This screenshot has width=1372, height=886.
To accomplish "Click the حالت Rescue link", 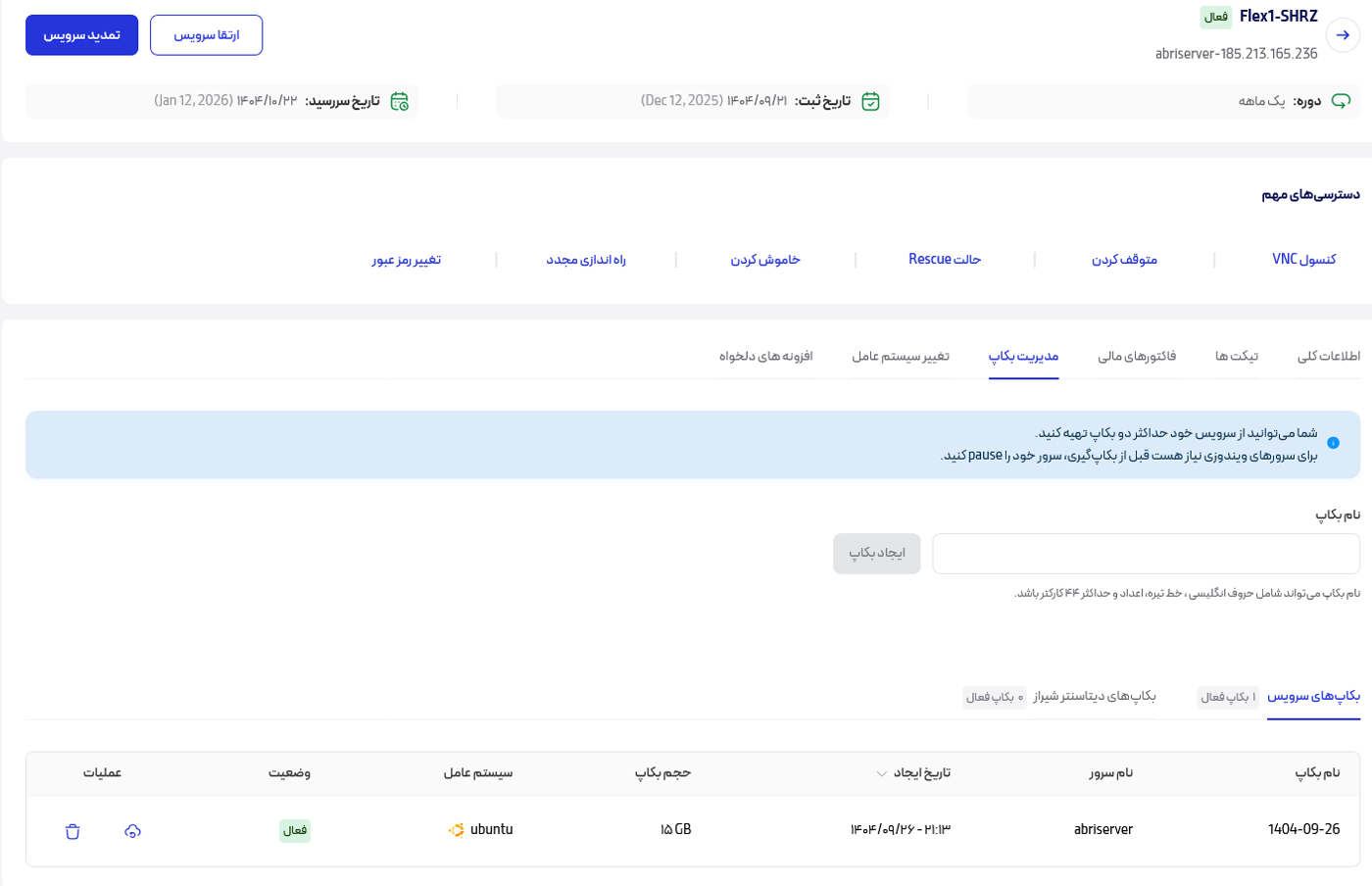I will [x=944, y=260].
